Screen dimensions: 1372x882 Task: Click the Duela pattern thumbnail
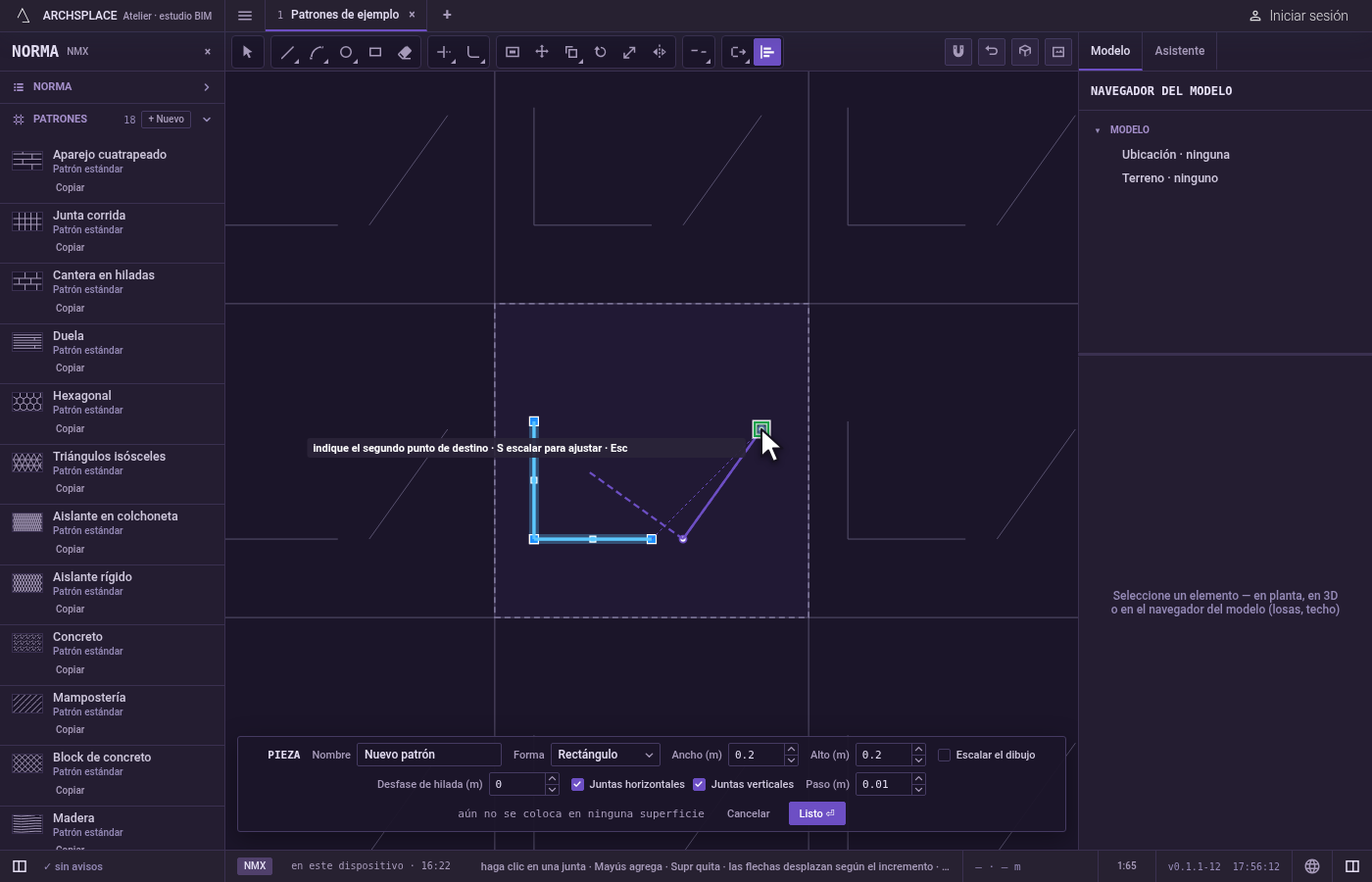(27, 342)
